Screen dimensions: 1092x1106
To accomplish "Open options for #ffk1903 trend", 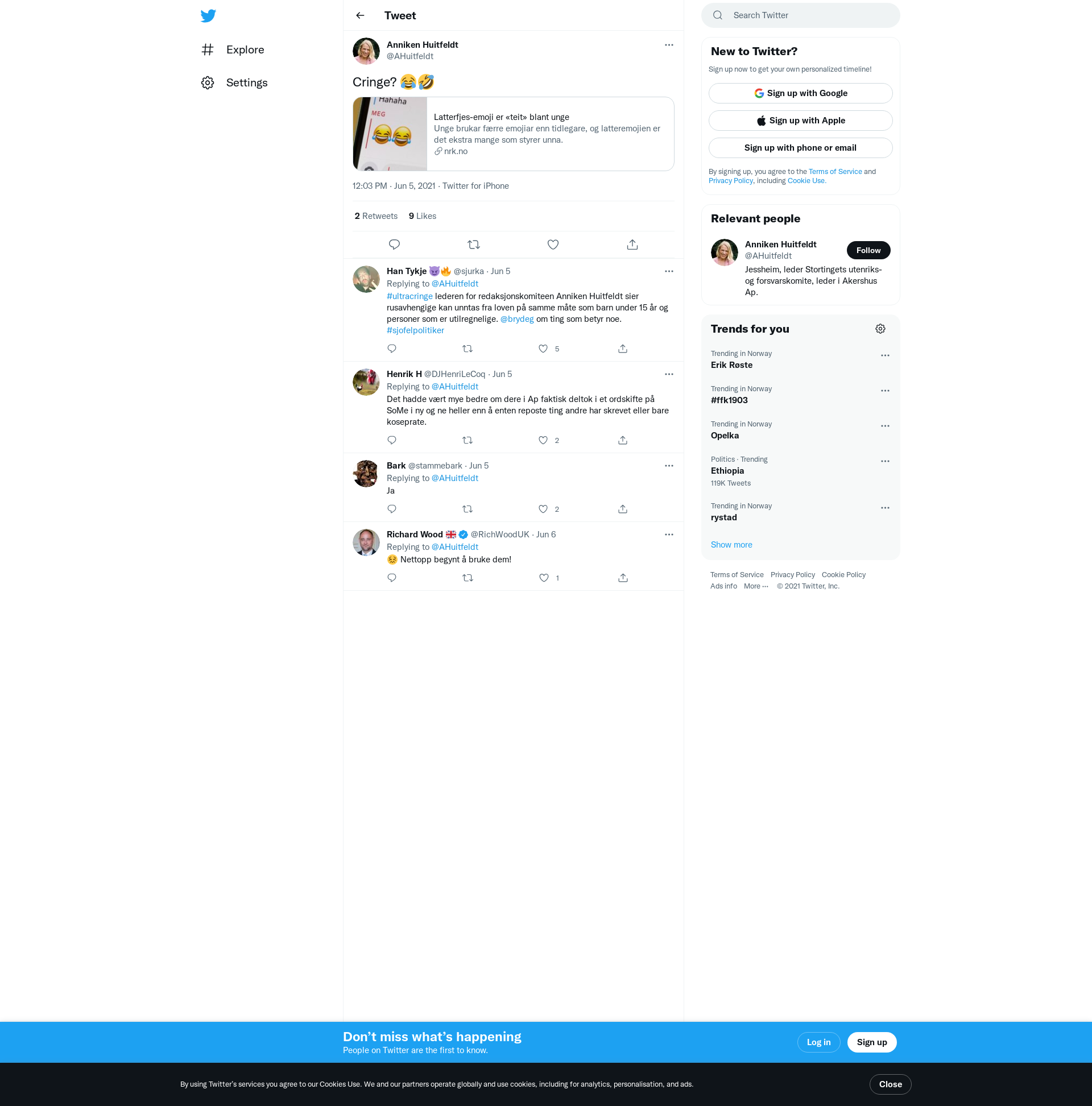I will [x=885, y=391].
